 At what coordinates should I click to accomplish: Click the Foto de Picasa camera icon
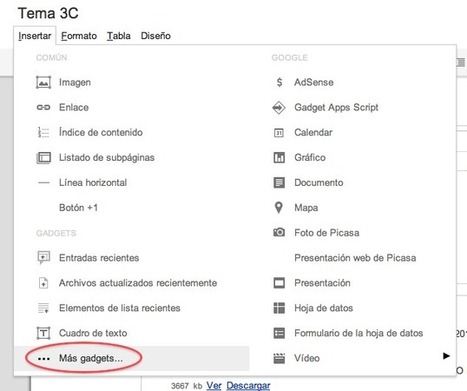(x=279, y=232)
